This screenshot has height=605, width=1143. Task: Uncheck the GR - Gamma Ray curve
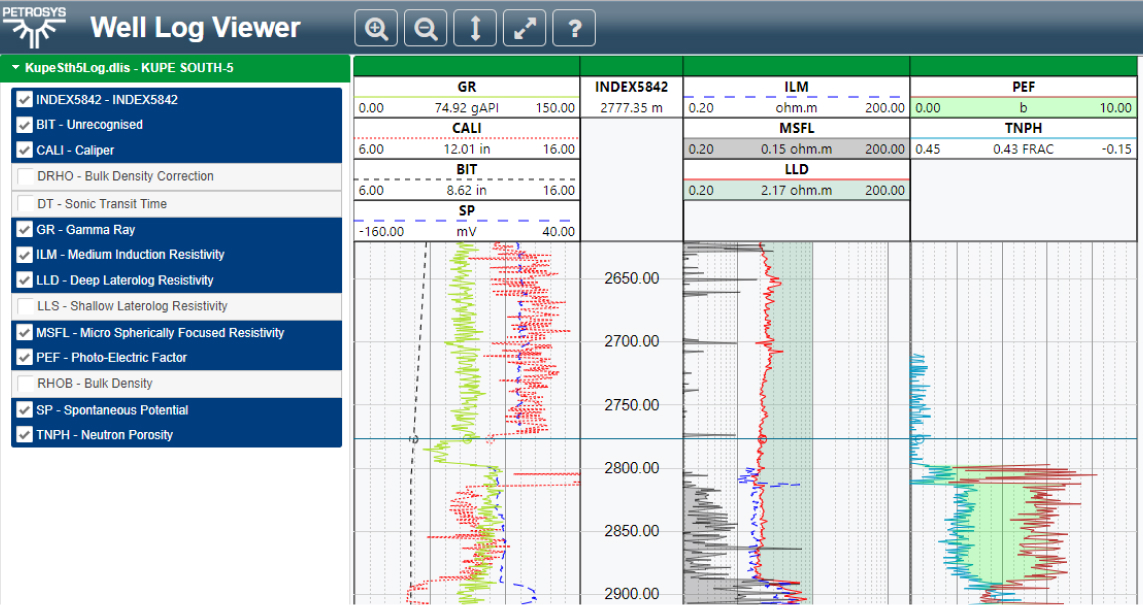coord(25,229)
